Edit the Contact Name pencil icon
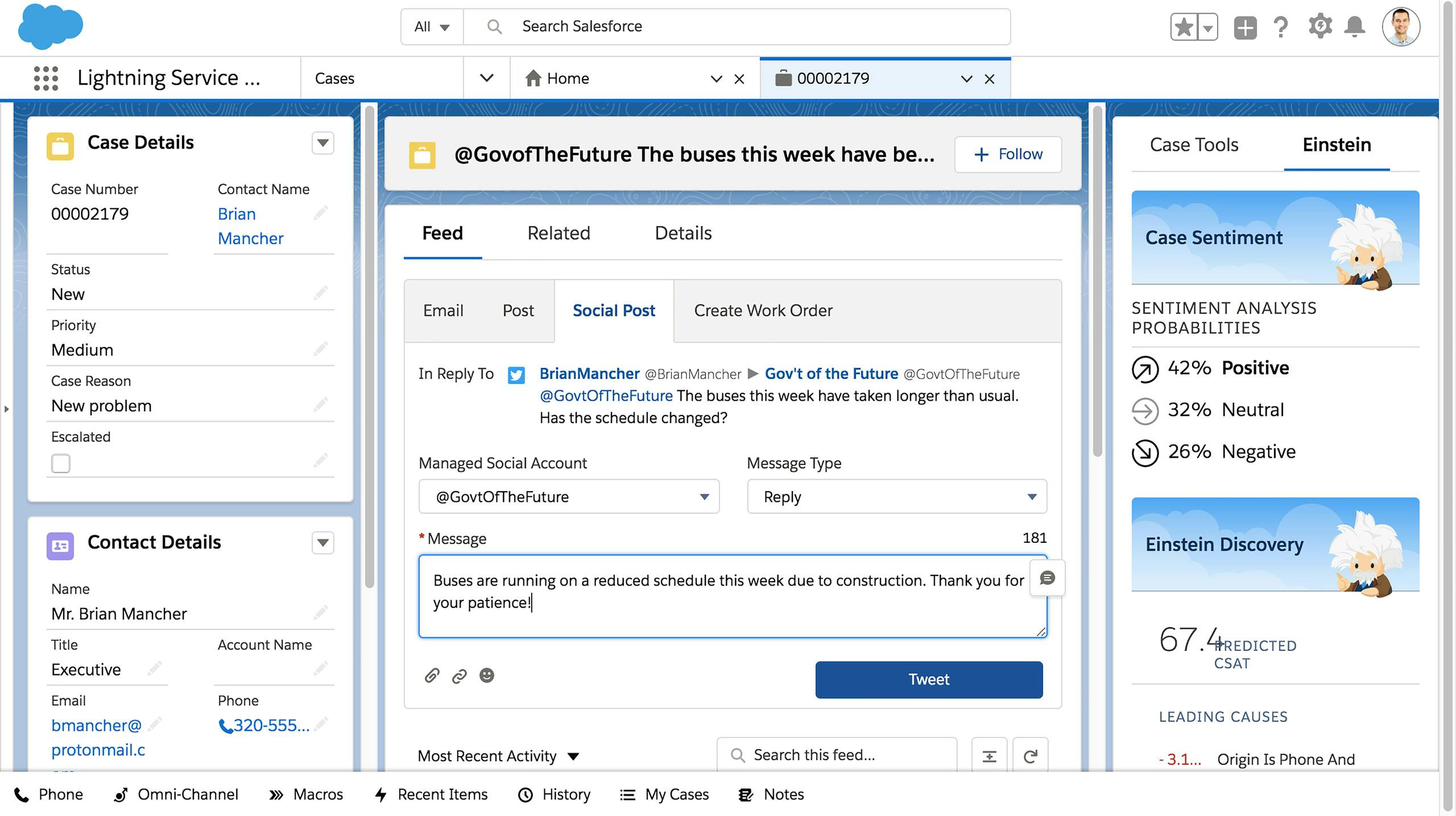 click(x=321, y=213)
